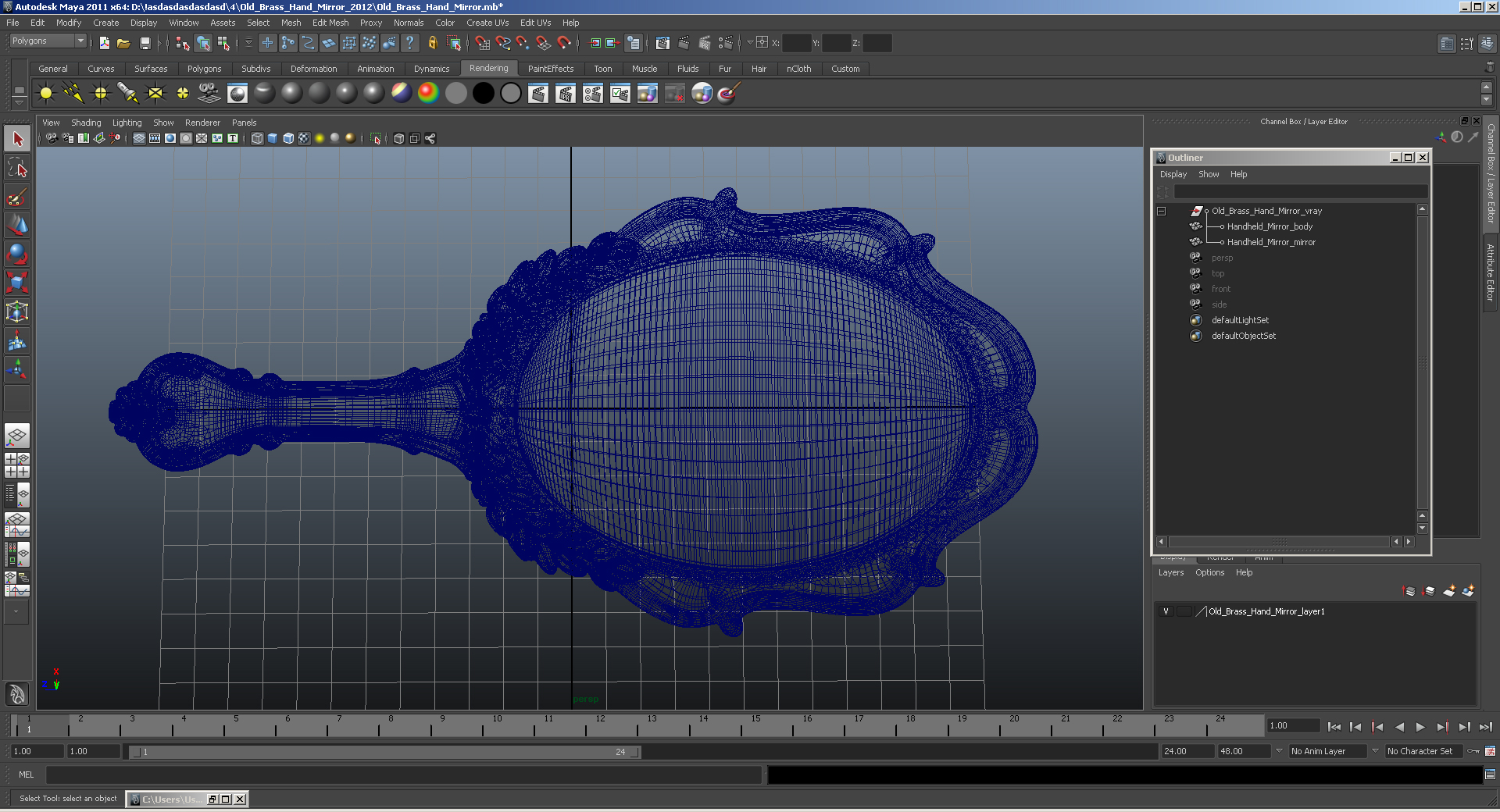
Task: Click the MEL command line field
Action: 403,775
